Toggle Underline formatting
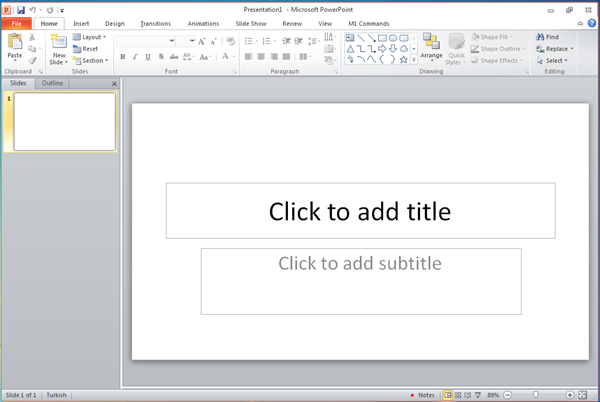600x402 pixels. click(x=148, y=57)
